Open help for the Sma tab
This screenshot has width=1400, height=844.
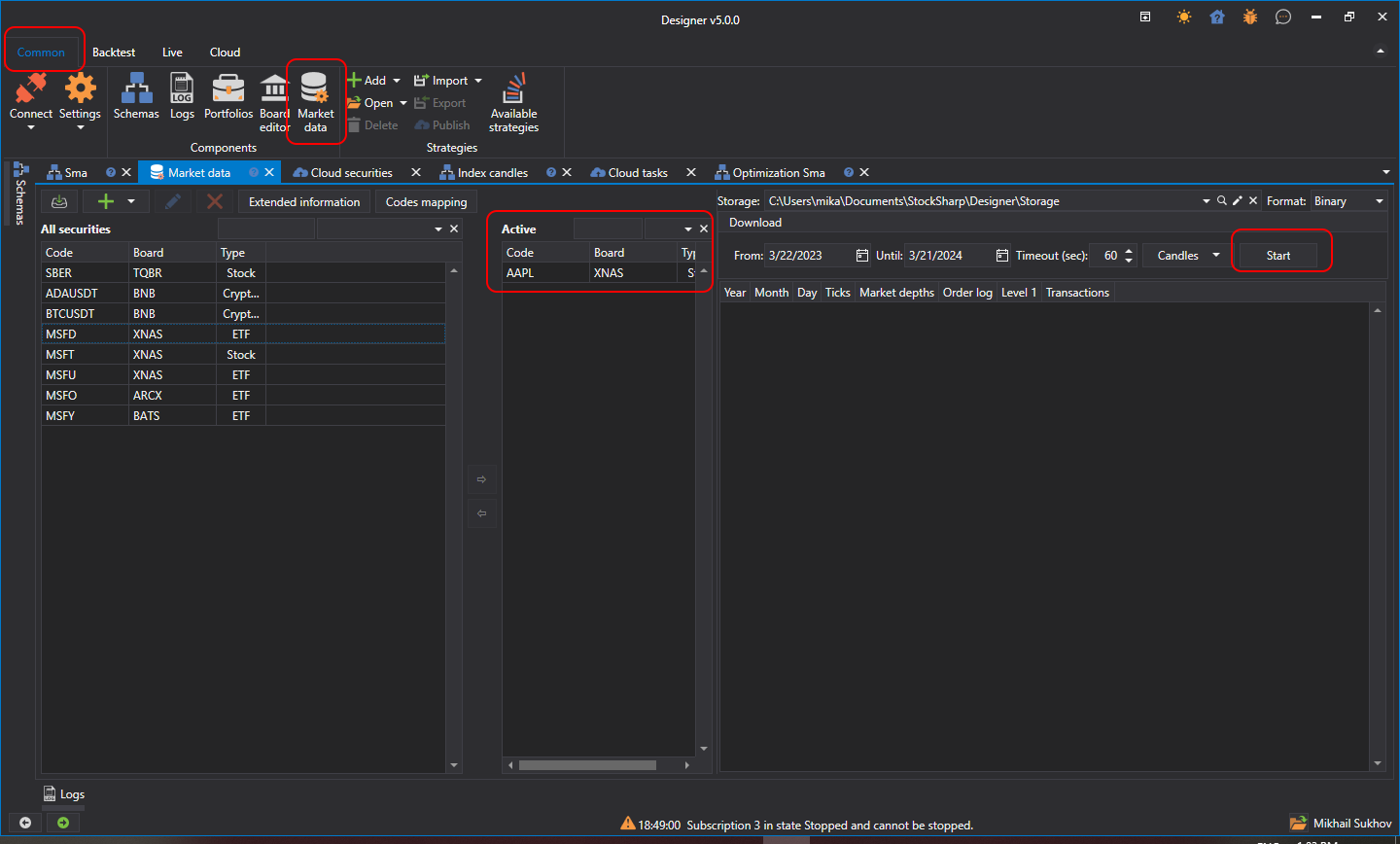[x=111, y=172]
